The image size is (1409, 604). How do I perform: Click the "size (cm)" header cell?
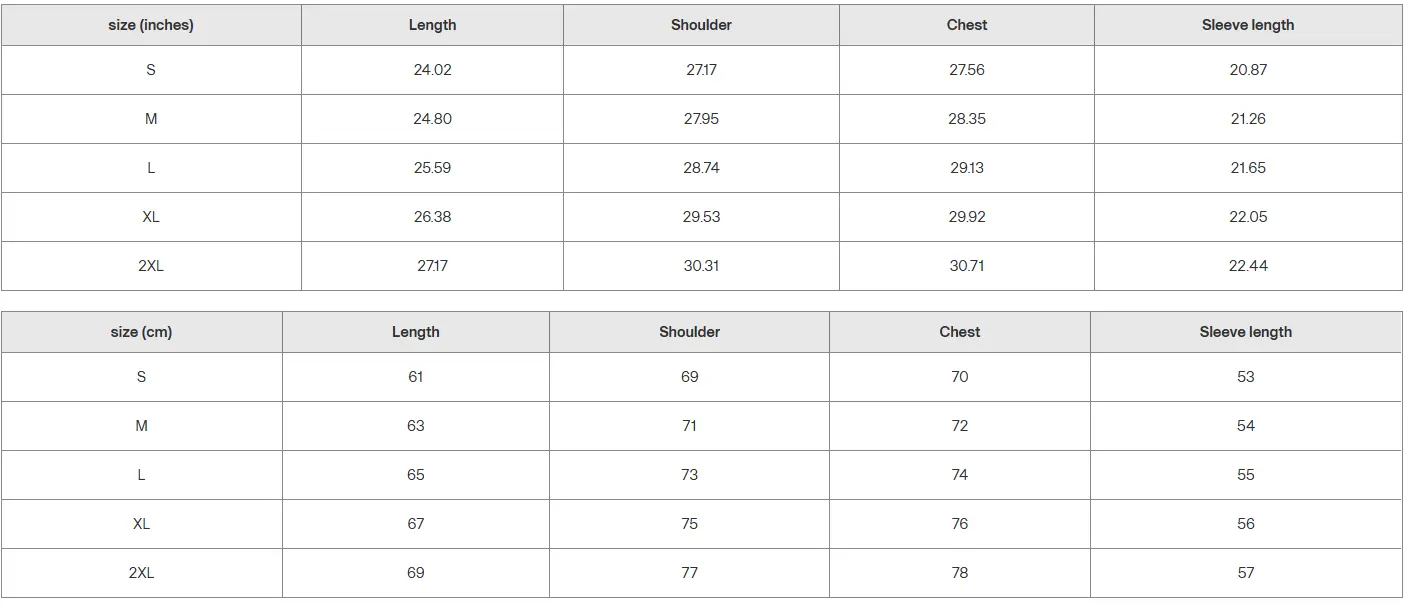(141, 332)
